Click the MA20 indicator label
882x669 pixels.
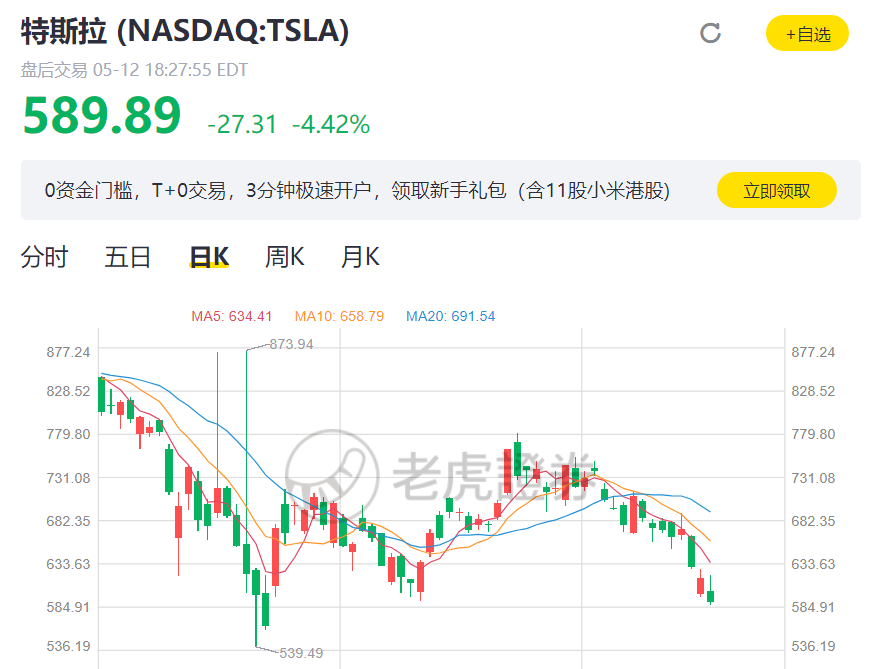450,316
